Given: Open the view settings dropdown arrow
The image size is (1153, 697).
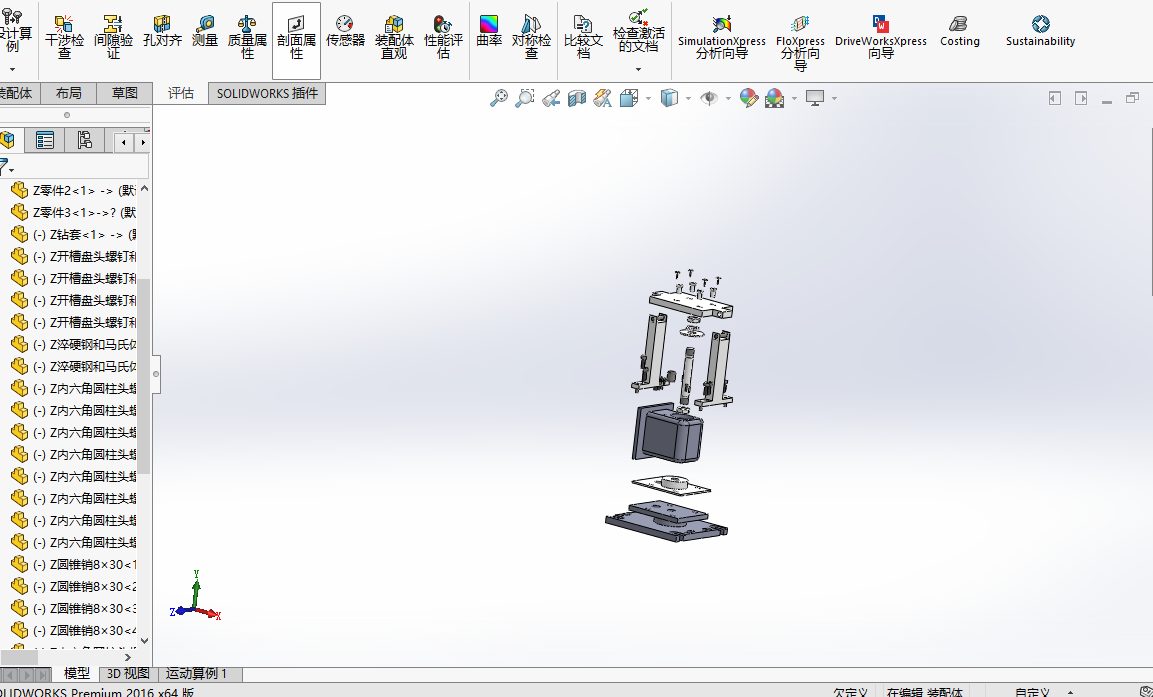Looking at the screenshot, I should tap(835, 98).
